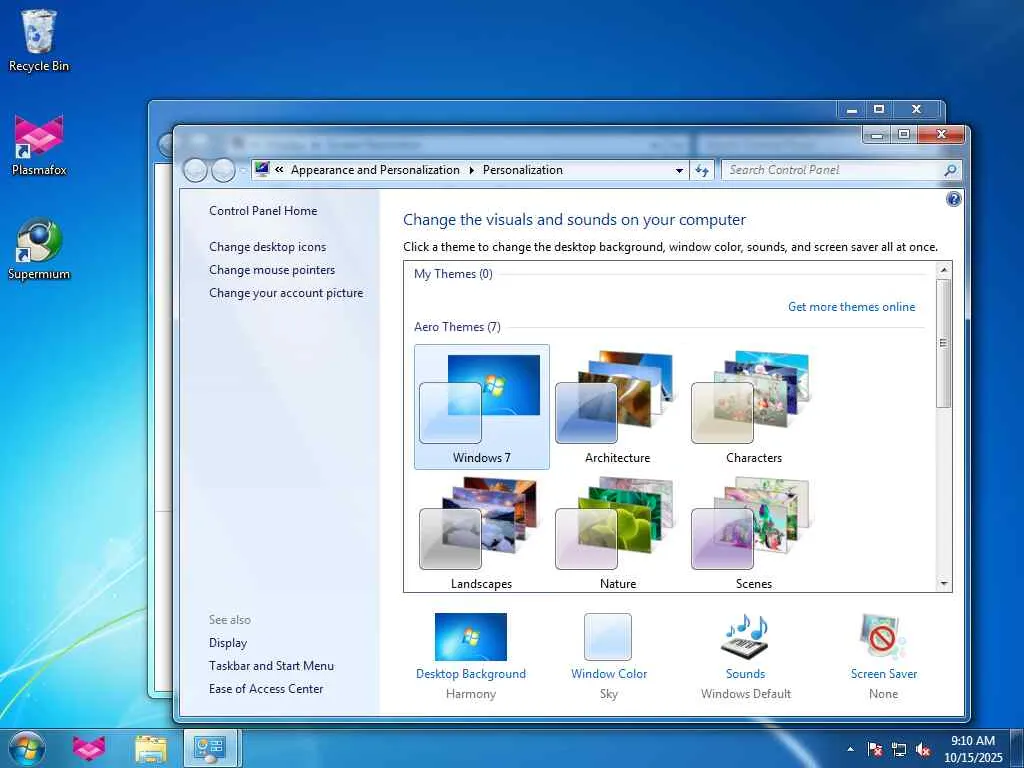Open the address bar history dropdown
The height and width of the screenshot is (768, 1024).
pyautogui.click(x=679, y=170)
